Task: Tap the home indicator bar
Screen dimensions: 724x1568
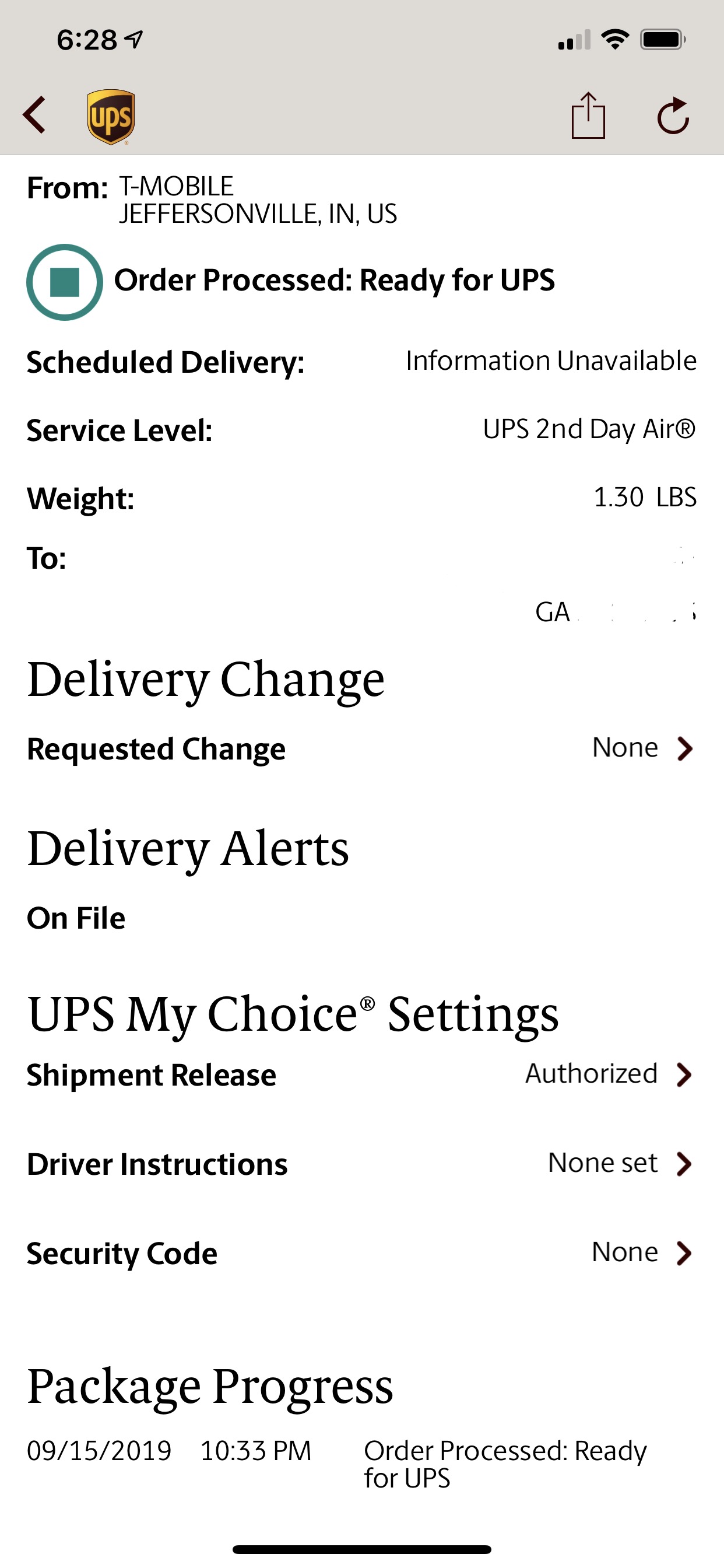Action: click(362, 1549)
